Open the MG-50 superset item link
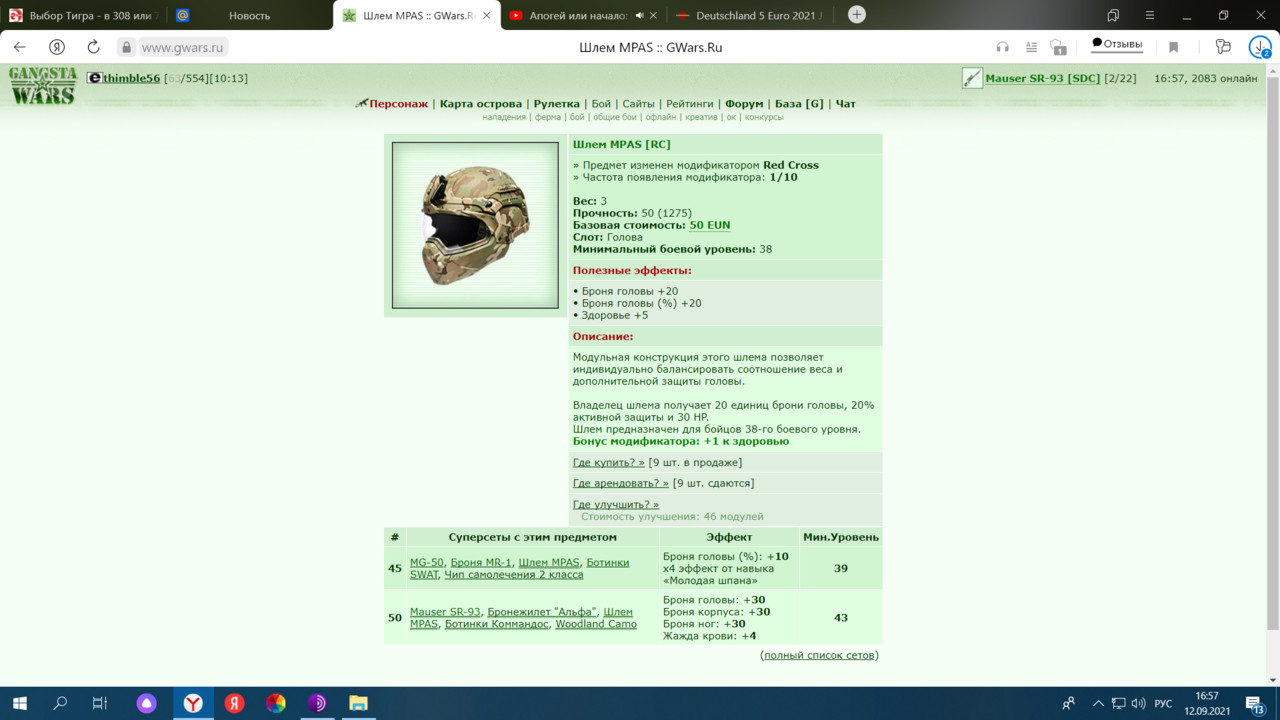The height and width of the screenshot is (720, 1280). [x=427, y=563]
